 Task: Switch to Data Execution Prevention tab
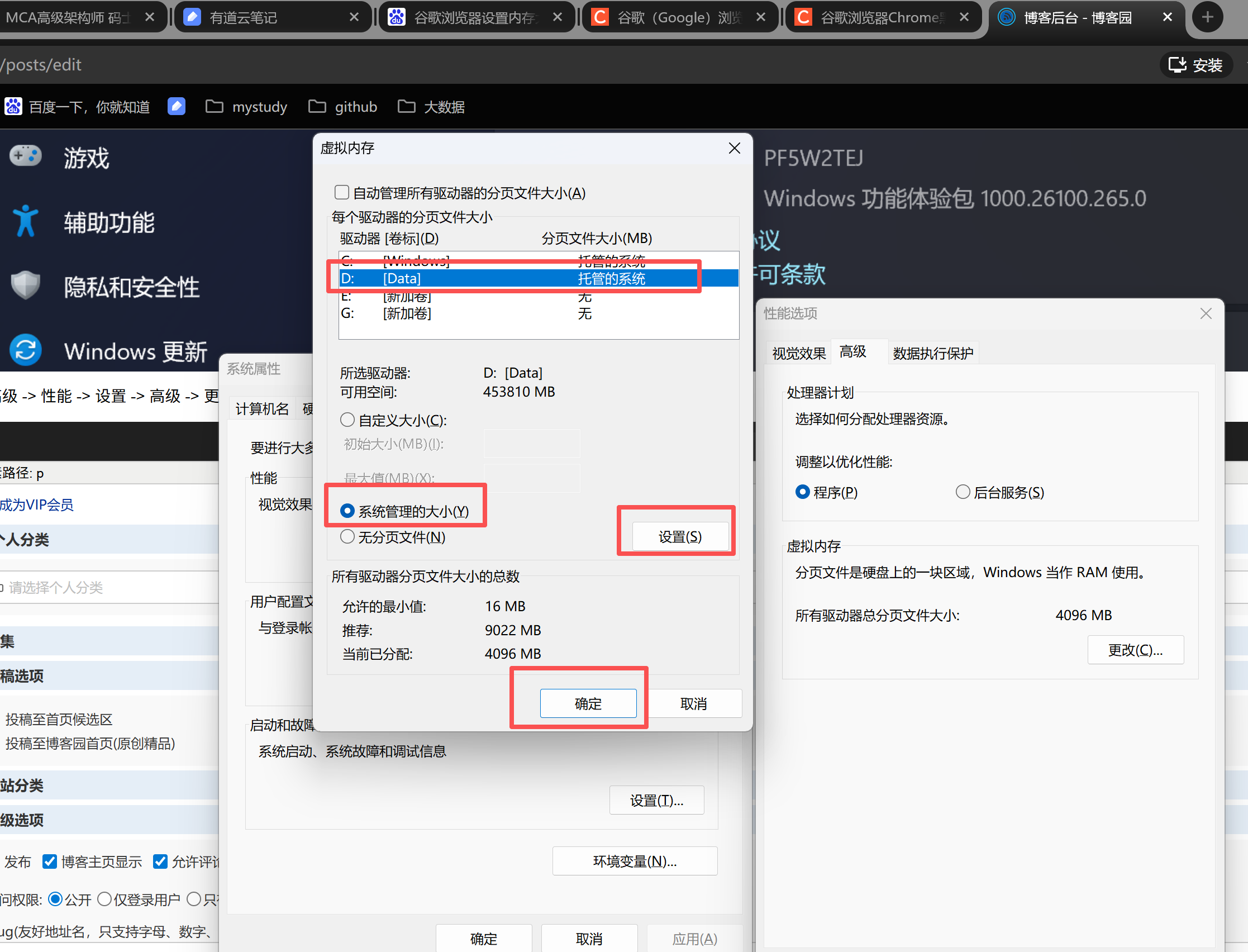coord(932,353)
